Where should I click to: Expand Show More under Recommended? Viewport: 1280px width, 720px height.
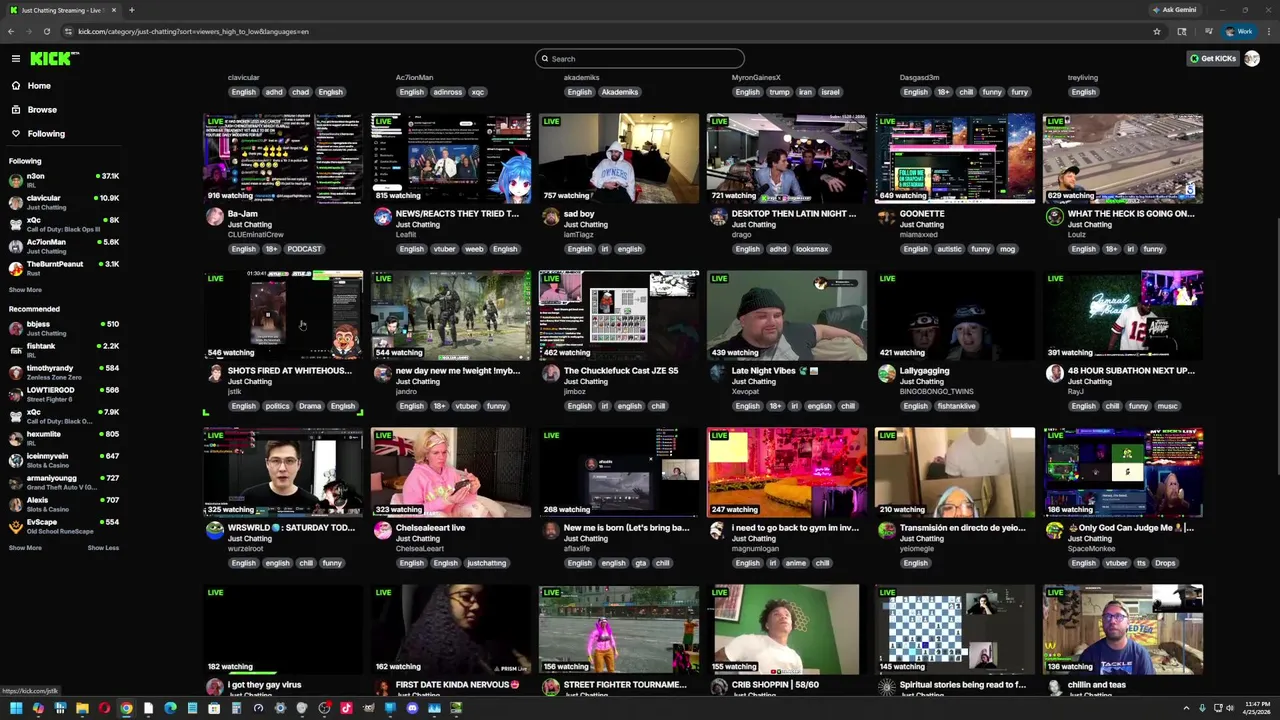tap(25, 548)
